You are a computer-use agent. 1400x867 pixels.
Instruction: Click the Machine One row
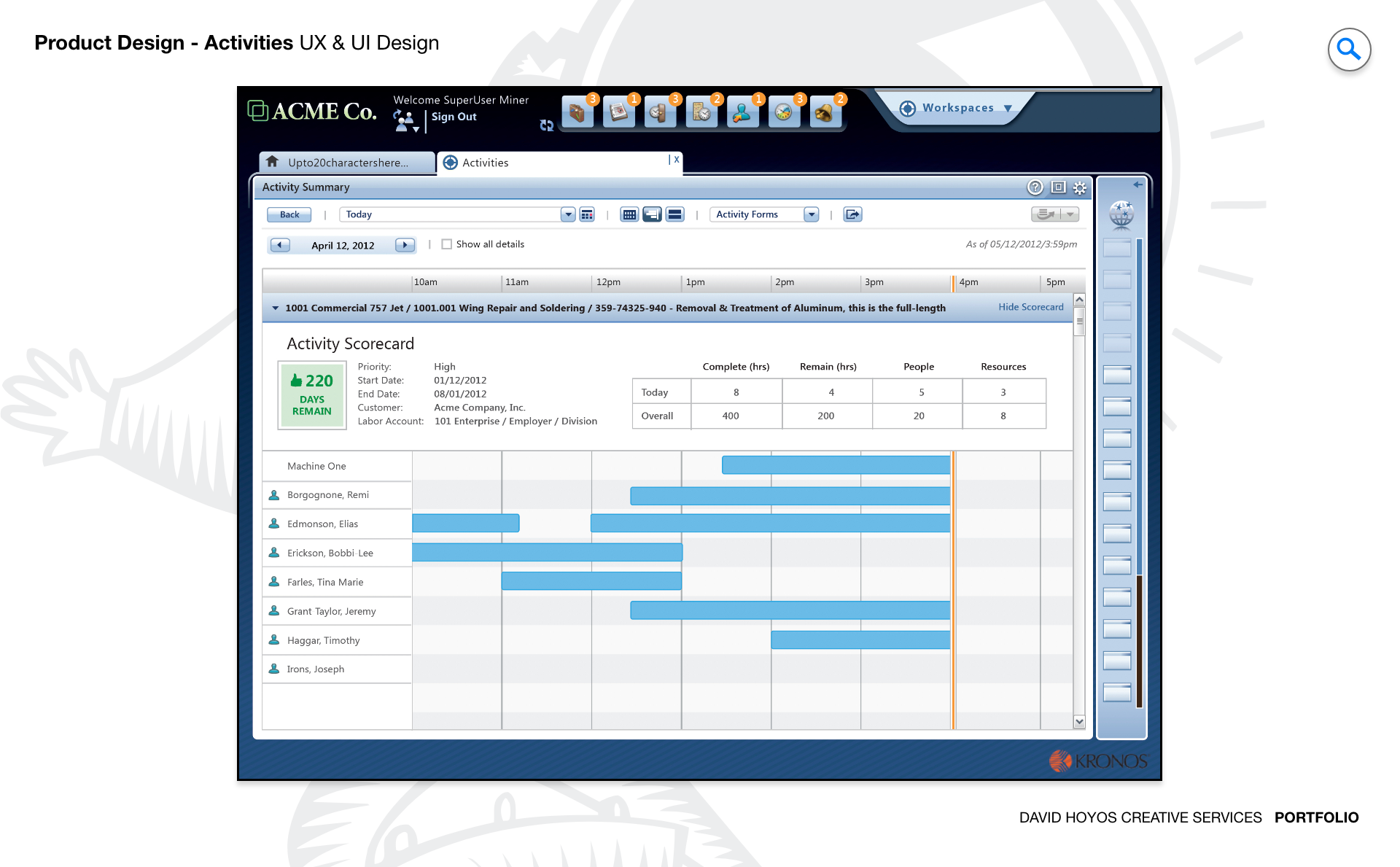[337, 466]
